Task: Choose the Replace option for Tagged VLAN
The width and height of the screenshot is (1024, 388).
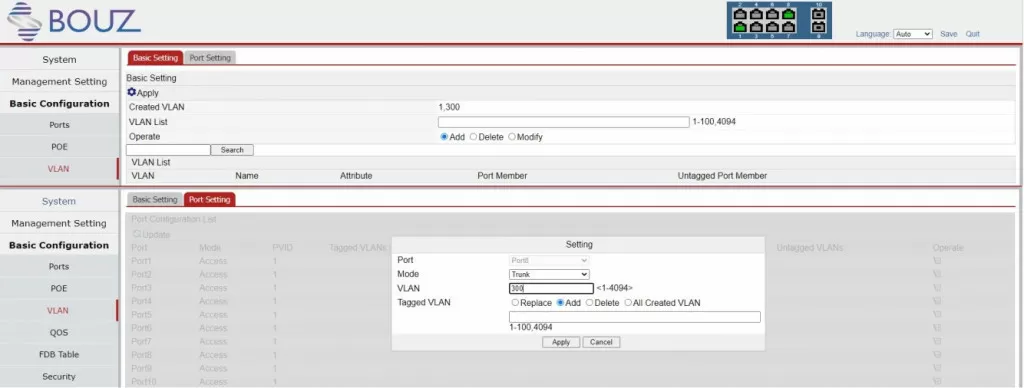Action: (x=515, y=303)
